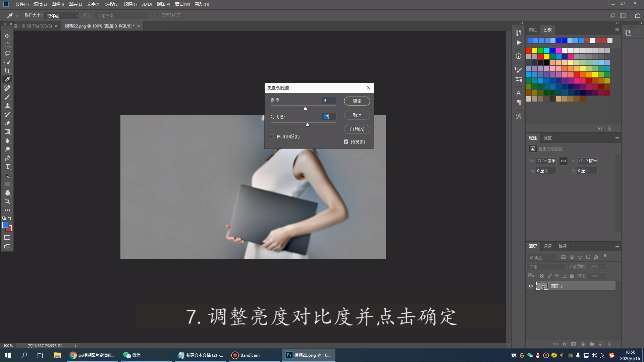Open Properties panel flyout menu
This screenshot has width=644, height=362.
coord(617,138)
